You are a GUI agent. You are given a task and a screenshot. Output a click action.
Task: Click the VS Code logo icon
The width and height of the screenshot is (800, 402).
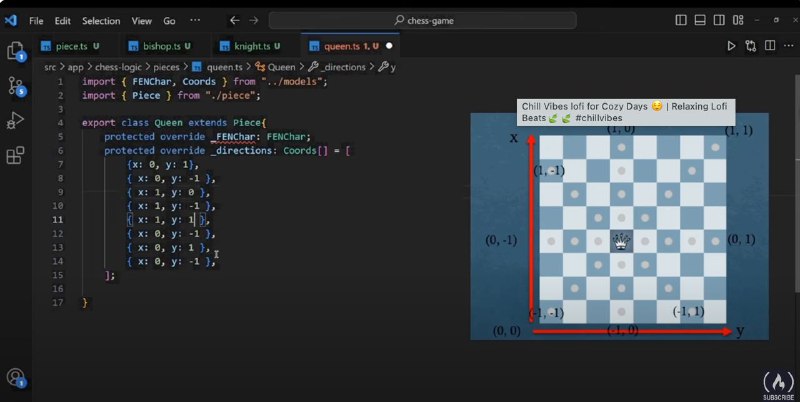point(11,20)
